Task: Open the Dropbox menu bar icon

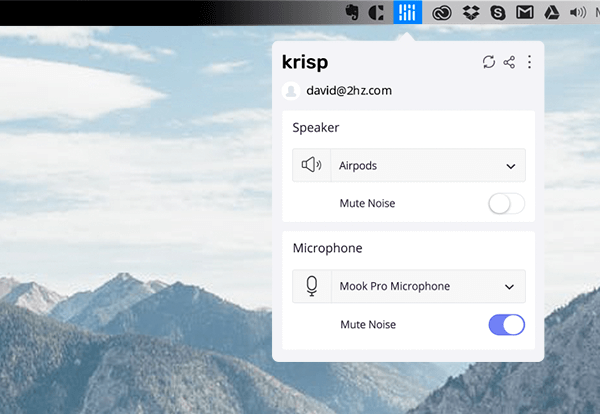Action: click(x=471, y=13)
